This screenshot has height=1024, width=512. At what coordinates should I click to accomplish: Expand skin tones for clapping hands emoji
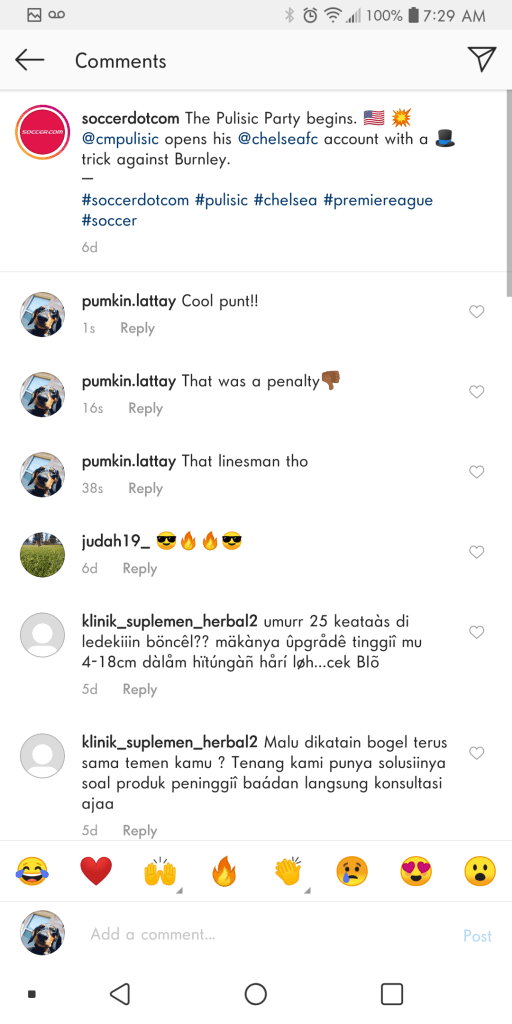(308, 890)
